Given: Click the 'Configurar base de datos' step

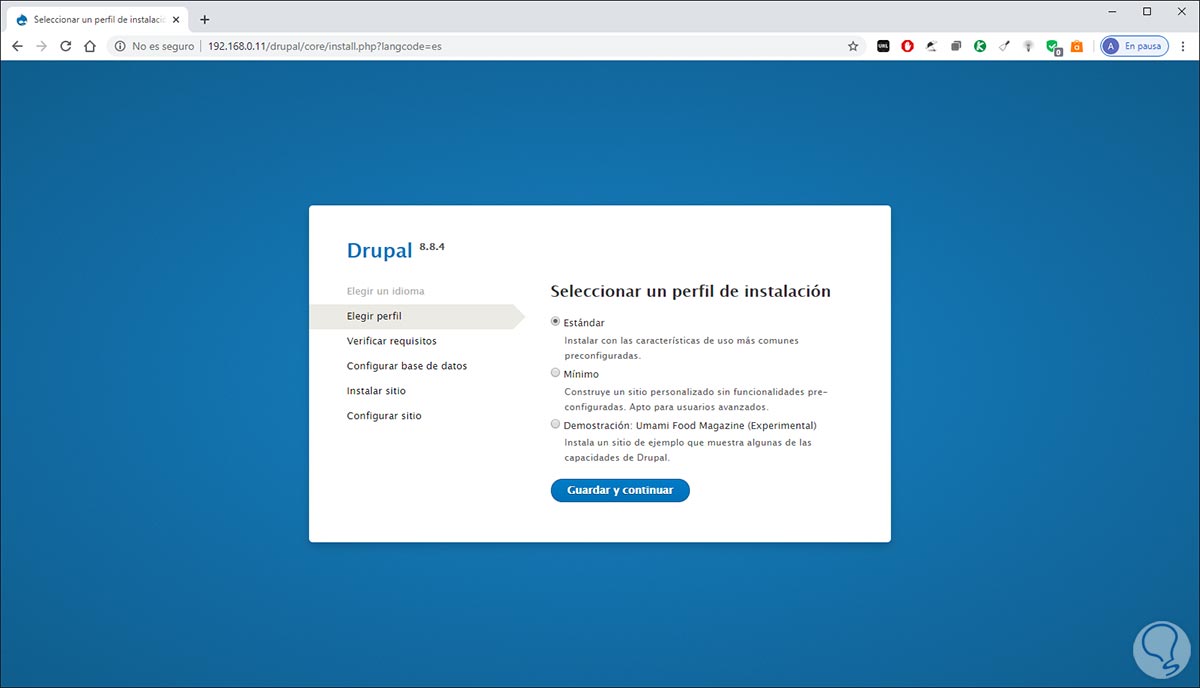Looking at the screenshot, I should (407, 366).
